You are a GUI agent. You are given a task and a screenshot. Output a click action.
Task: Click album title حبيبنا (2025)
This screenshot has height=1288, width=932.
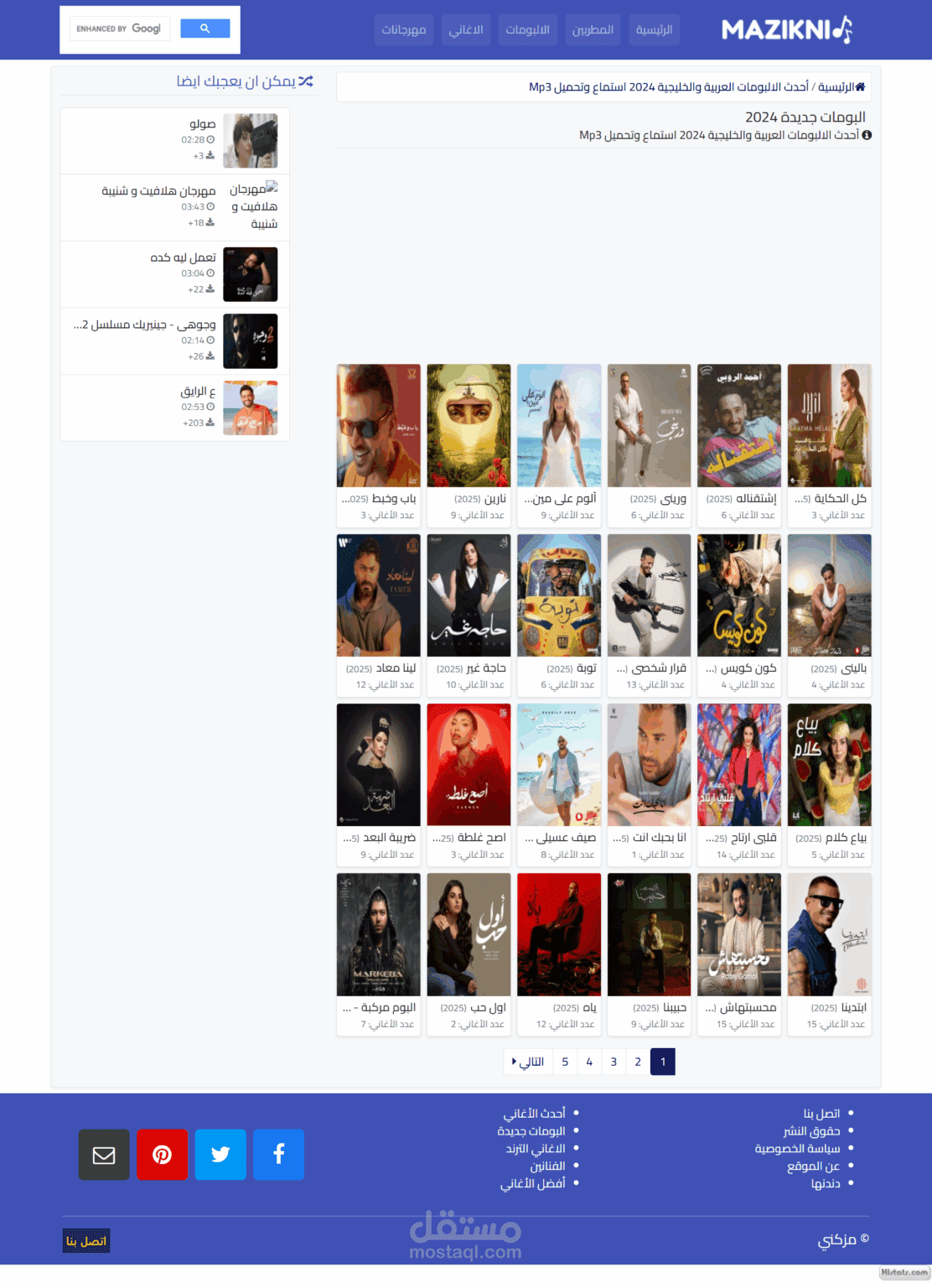tap(660, 1007)
